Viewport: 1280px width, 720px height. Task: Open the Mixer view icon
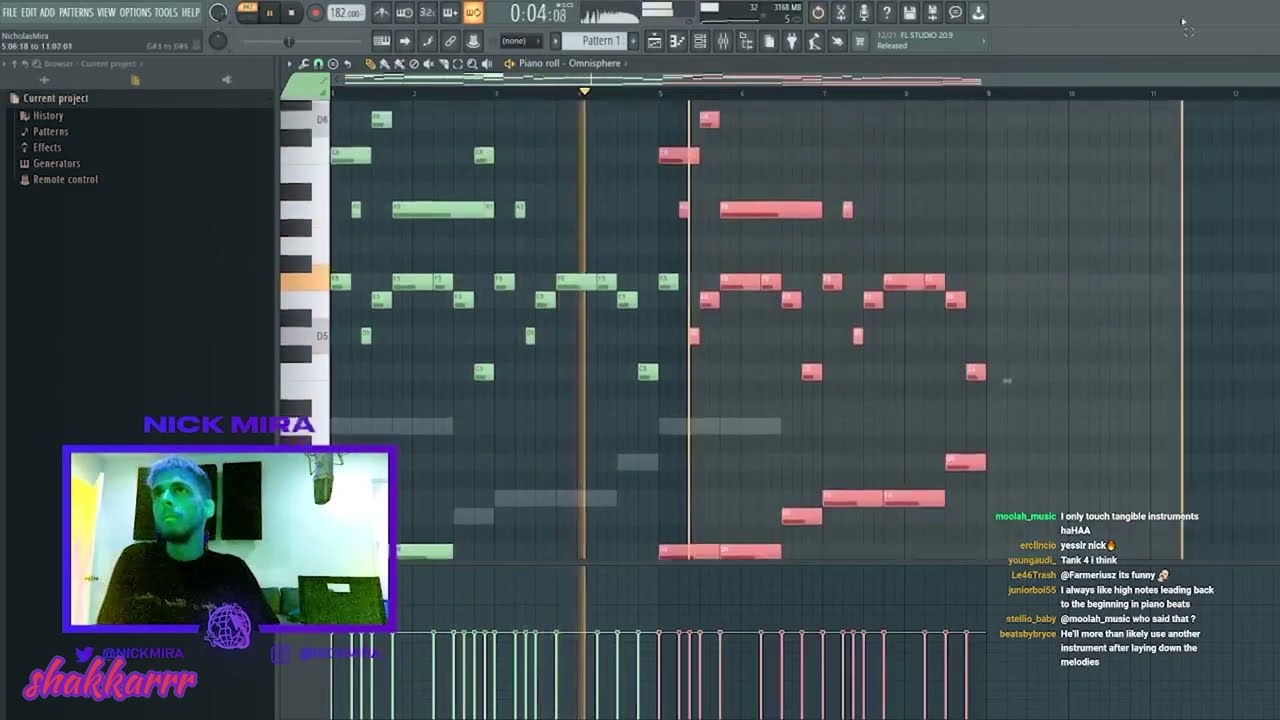pos(722,41)
